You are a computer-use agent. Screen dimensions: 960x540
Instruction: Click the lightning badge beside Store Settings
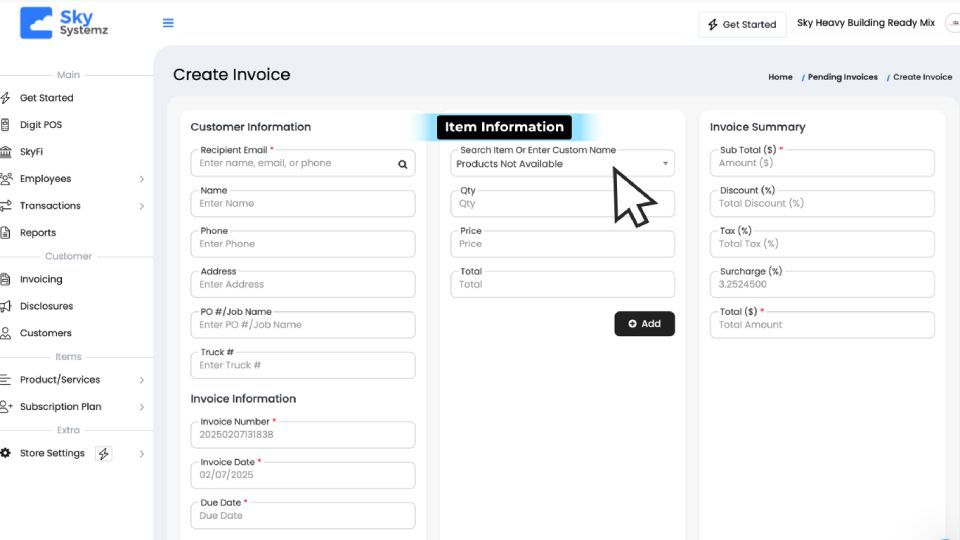point(103,454)
